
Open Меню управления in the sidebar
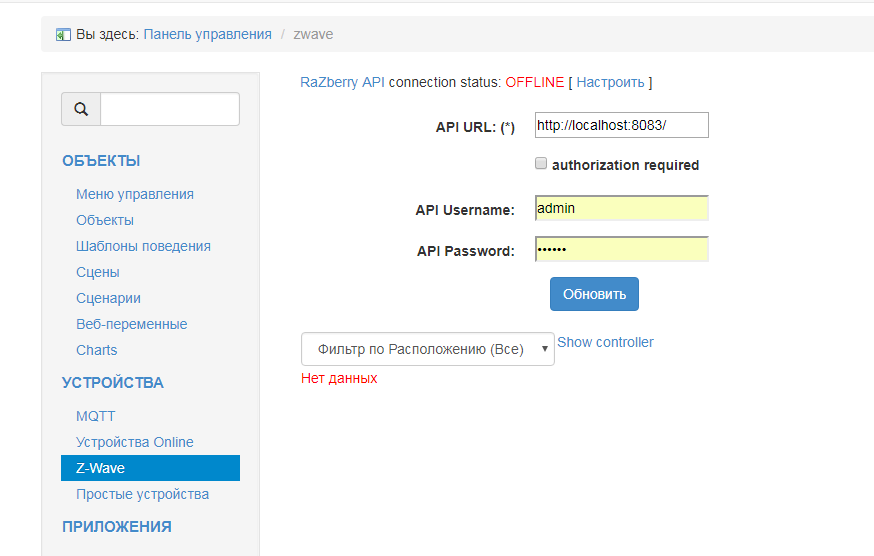click(135, 194)
